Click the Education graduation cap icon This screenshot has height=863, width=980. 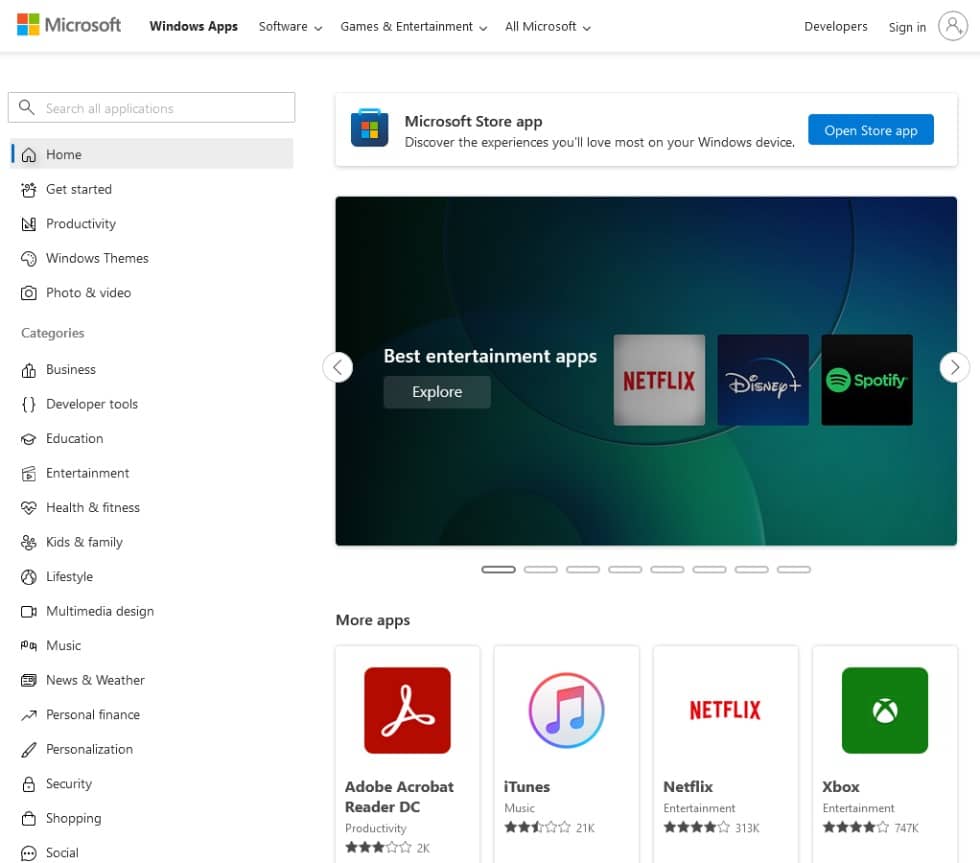click(29, 439)
